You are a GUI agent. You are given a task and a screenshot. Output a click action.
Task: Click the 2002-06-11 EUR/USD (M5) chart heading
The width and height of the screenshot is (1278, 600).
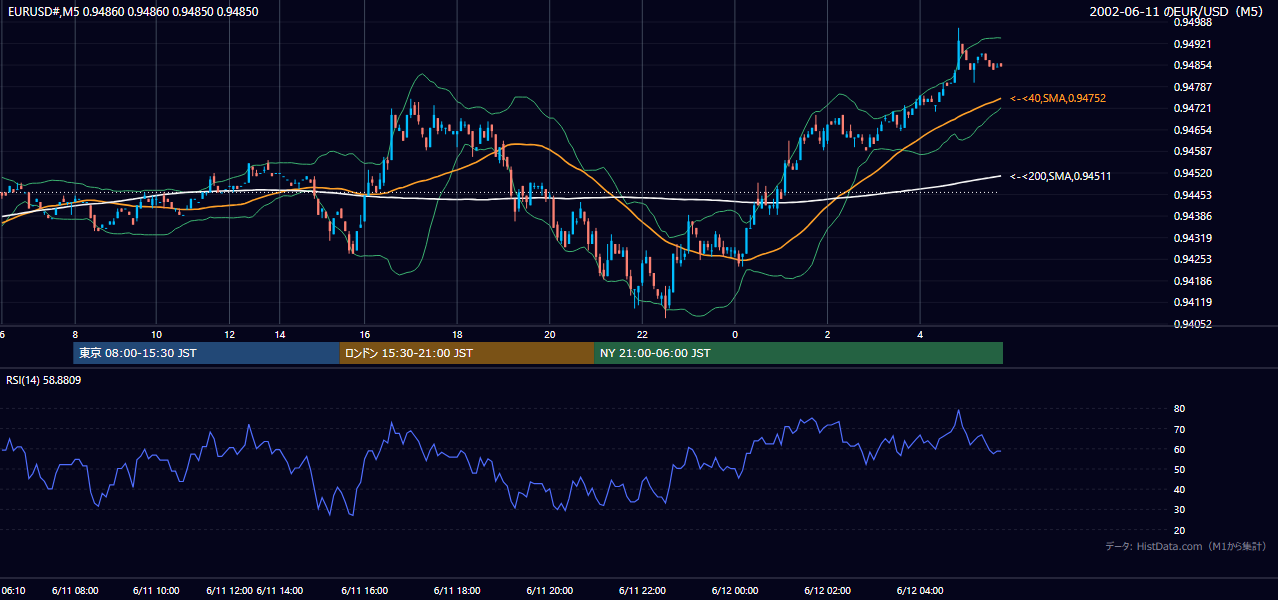click(1177, 12)
